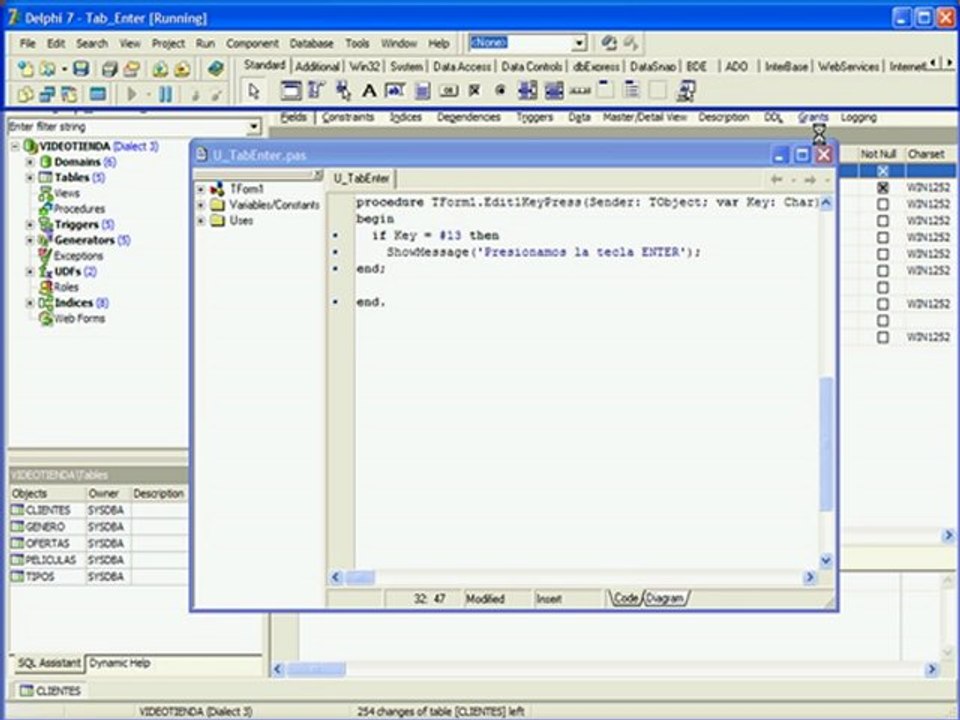Open the Master/Detail View tab

point(645,117)
